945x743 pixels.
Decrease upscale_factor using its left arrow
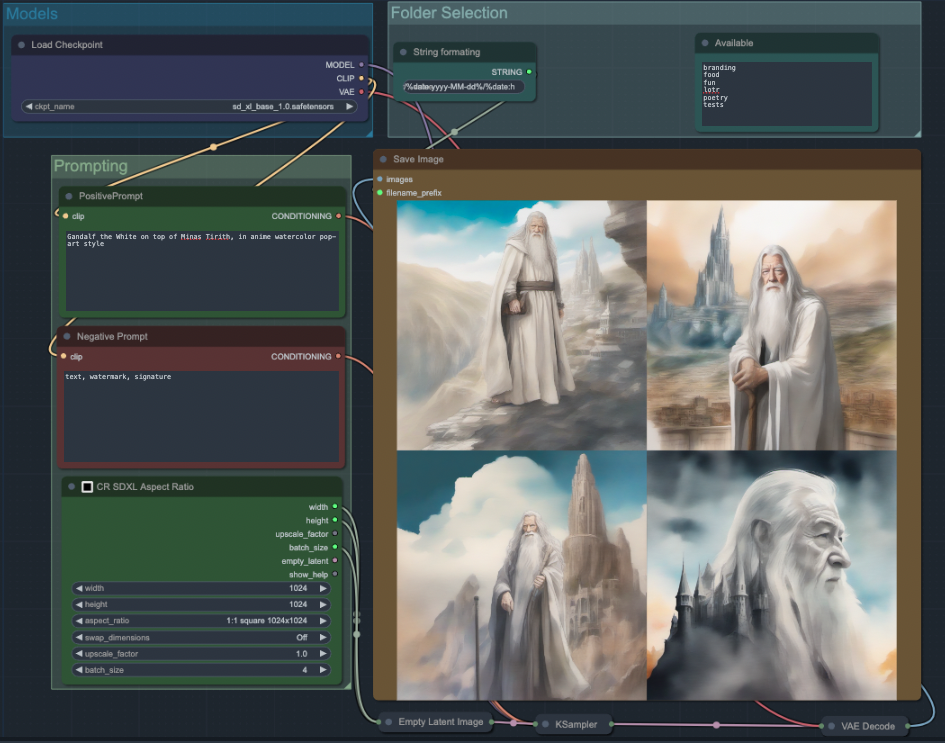click(x=78, y=653)
